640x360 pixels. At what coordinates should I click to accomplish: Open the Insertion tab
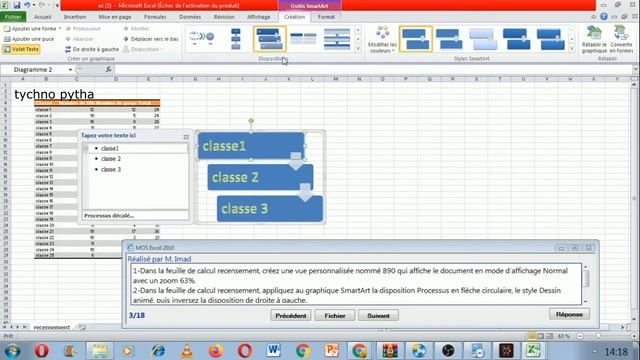[75, 17]
